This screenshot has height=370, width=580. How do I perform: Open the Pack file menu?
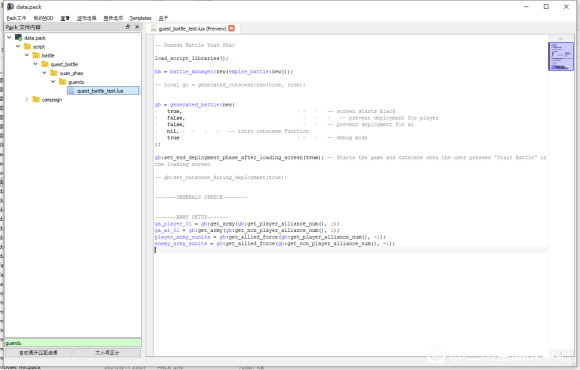[x=16, y=18]
